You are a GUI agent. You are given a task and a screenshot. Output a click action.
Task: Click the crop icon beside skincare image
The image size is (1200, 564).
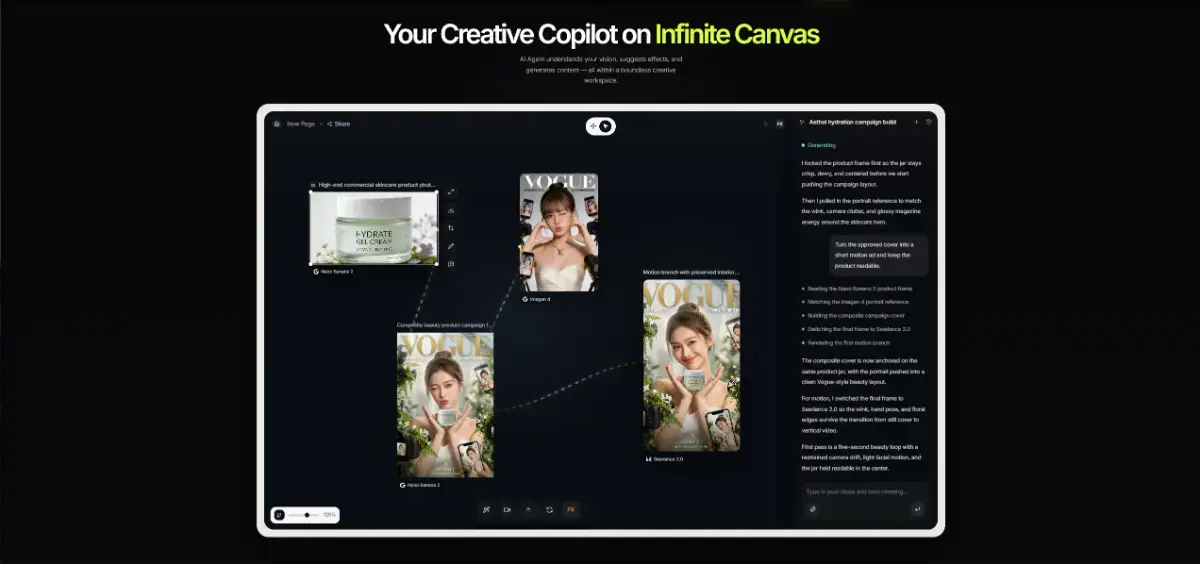451,228
